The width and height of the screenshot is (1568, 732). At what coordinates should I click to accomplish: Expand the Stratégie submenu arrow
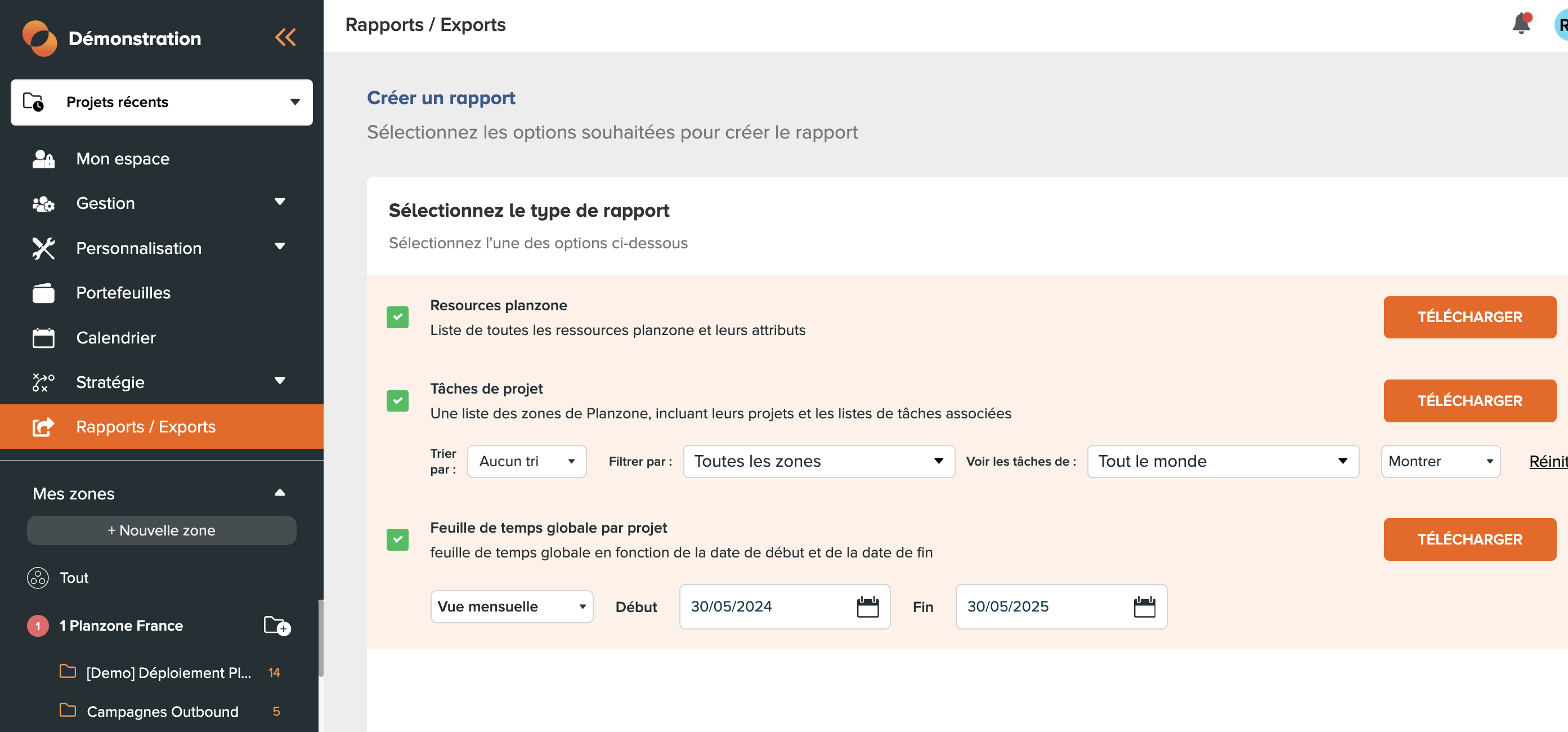(x=280, y=381)
